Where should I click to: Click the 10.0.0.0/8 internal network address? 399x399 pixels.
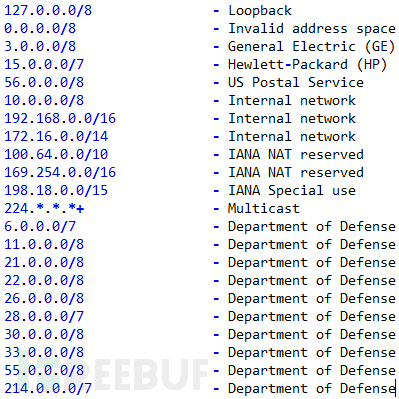coord(44,101)
